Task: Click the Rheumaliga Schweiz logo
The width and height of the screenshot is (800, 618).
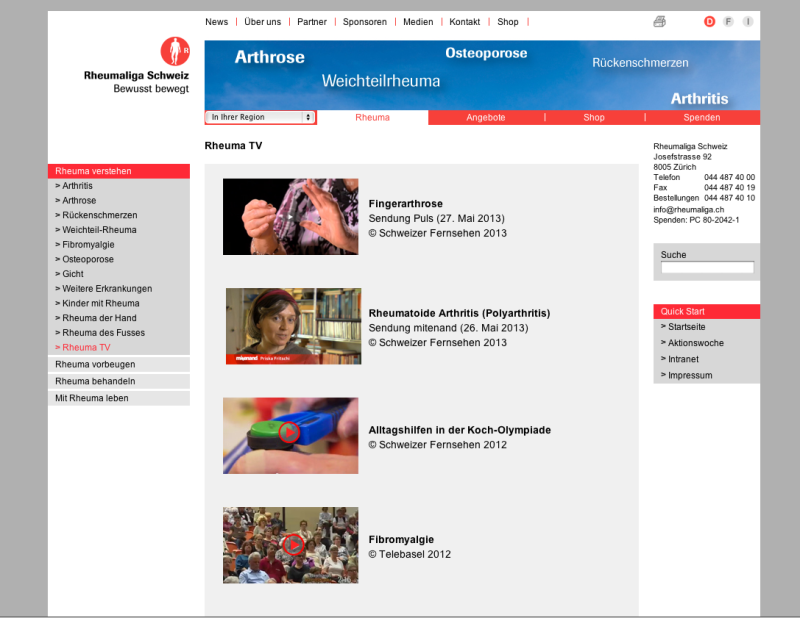Action: click(x=138, y=66)
